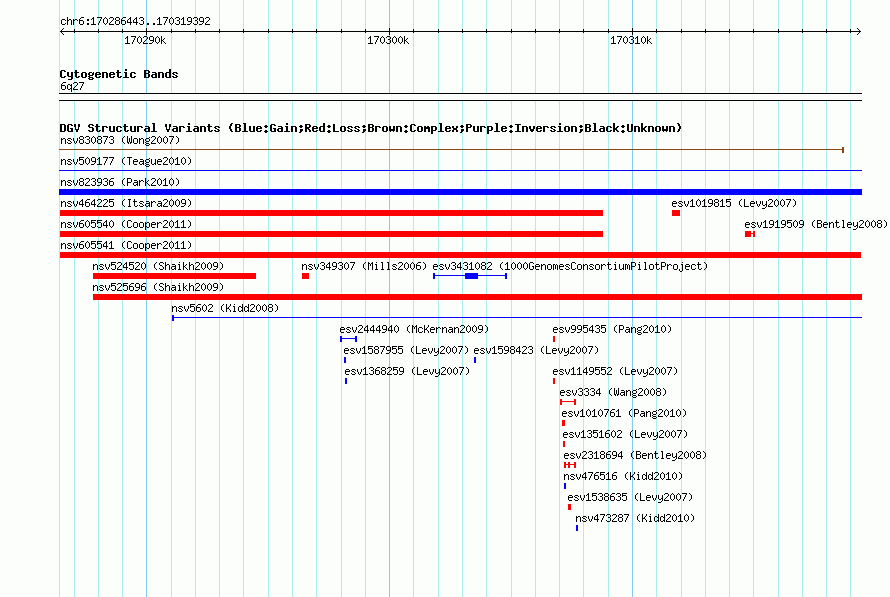Click the left arrow of the ruler
Image resolution: width=890 pixels, height=597 pixels.
coord(62,31)
